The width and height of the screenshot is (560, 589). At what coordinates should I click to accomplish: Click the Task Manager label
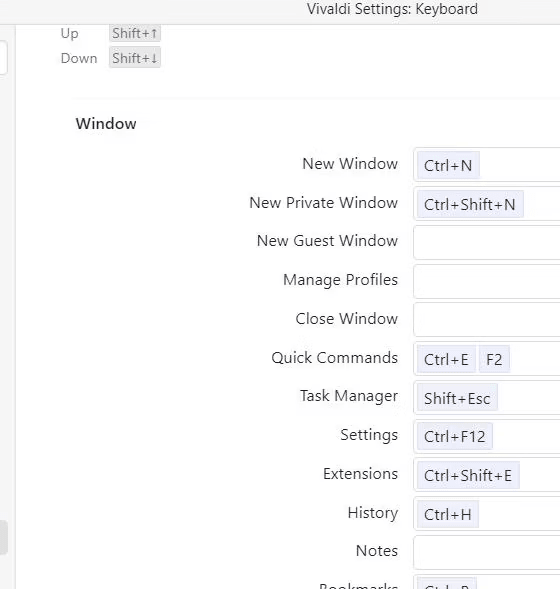click(349, 396)
